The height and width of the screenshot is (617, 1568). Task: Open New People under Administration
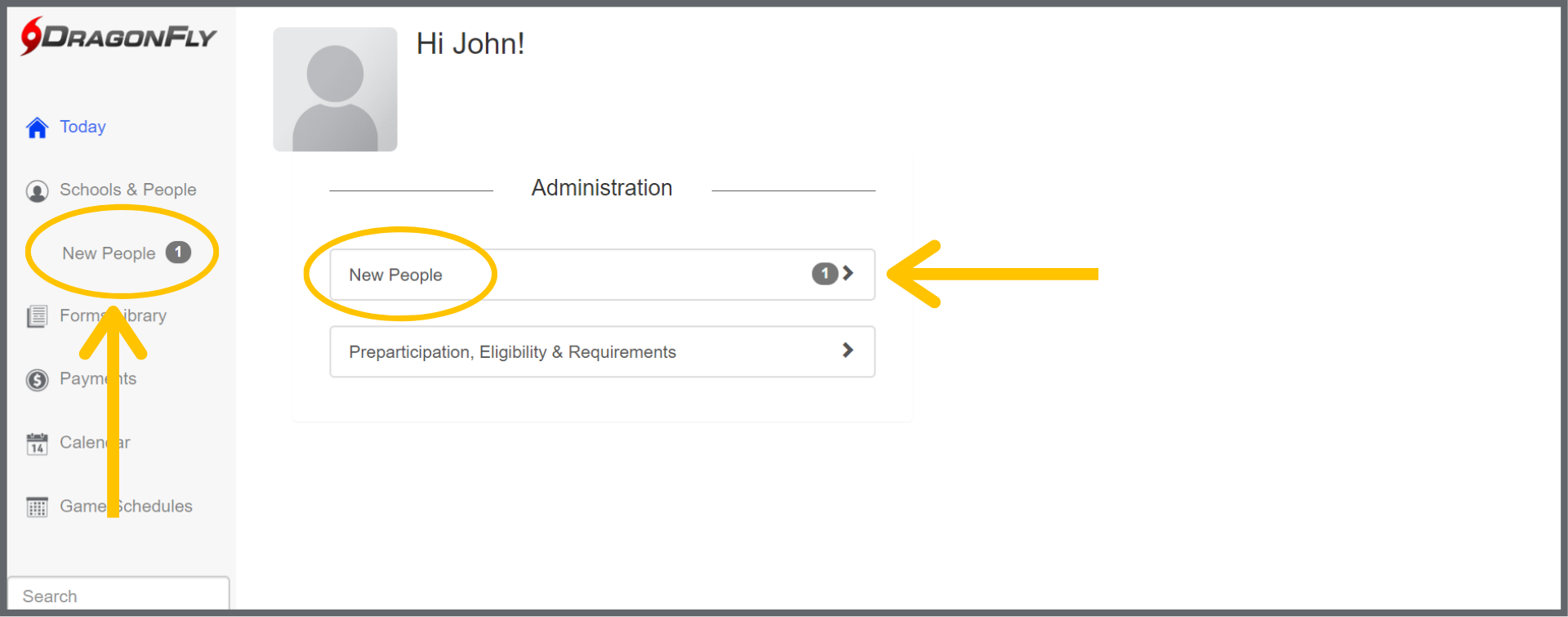(x=395, y=275)
